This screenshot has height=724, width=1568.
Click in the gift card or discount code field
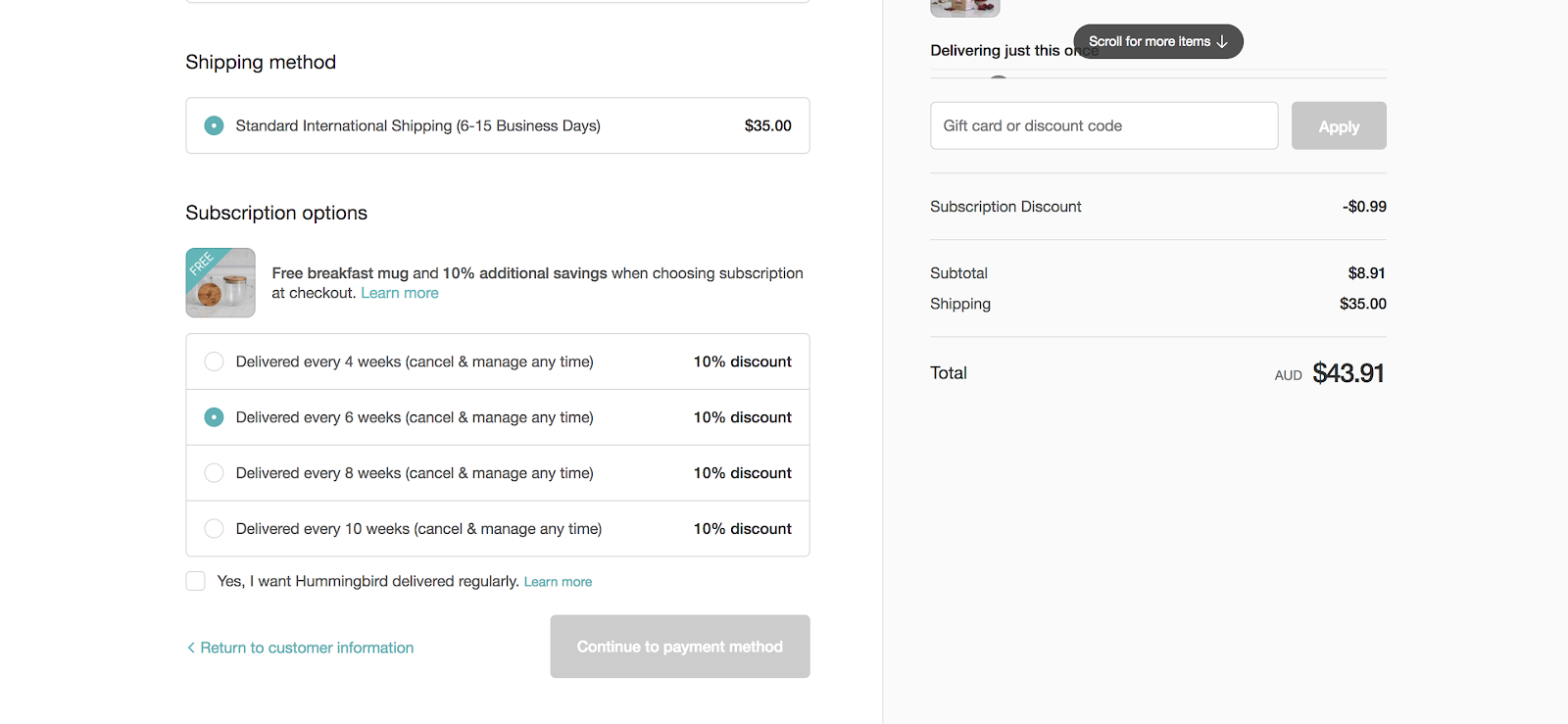click(x=1103, y=125)
